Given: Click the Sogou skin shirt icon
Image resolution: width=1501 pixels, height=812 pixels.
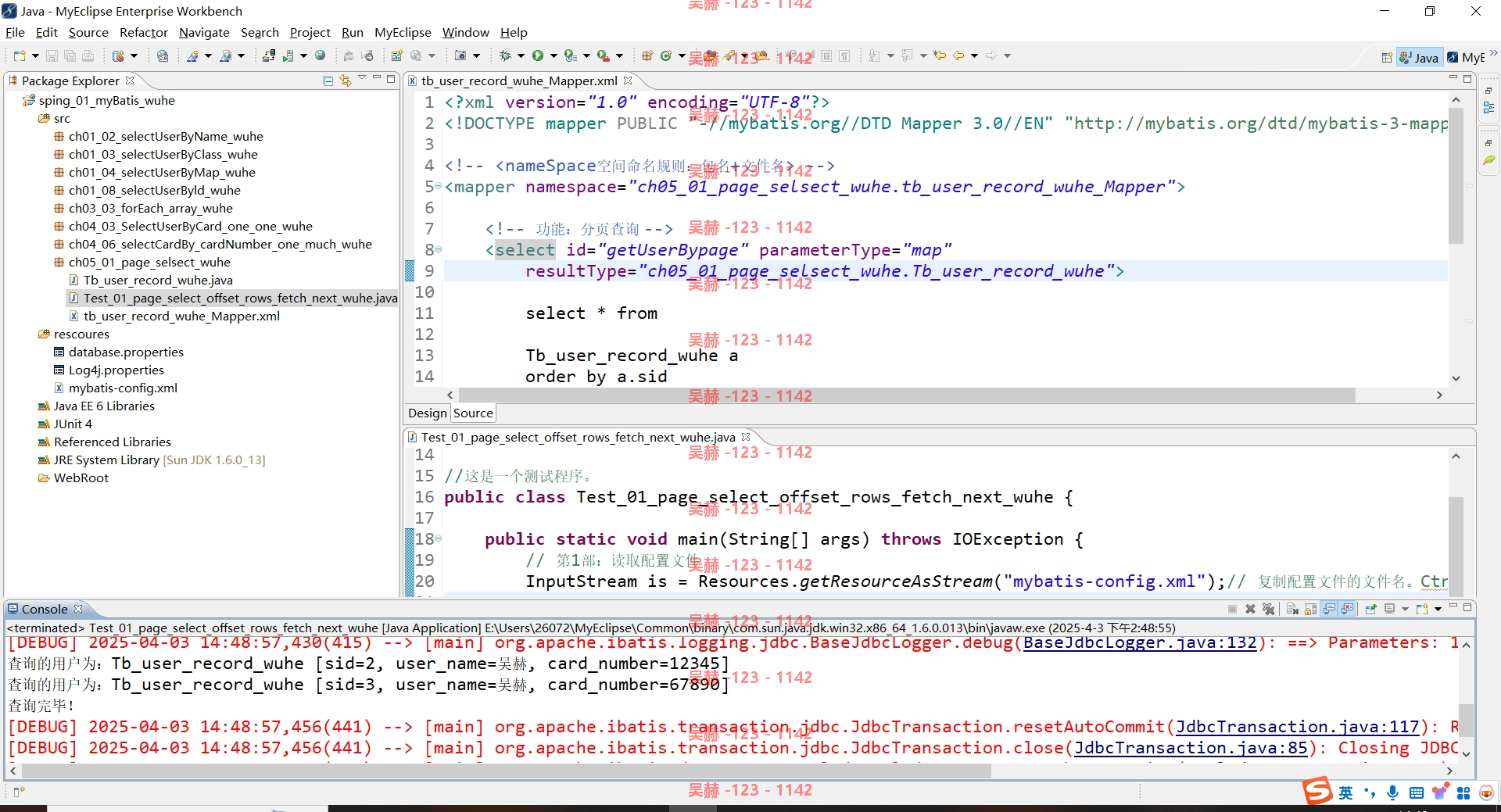Looking at the screenshot, I should point(1440,792).
